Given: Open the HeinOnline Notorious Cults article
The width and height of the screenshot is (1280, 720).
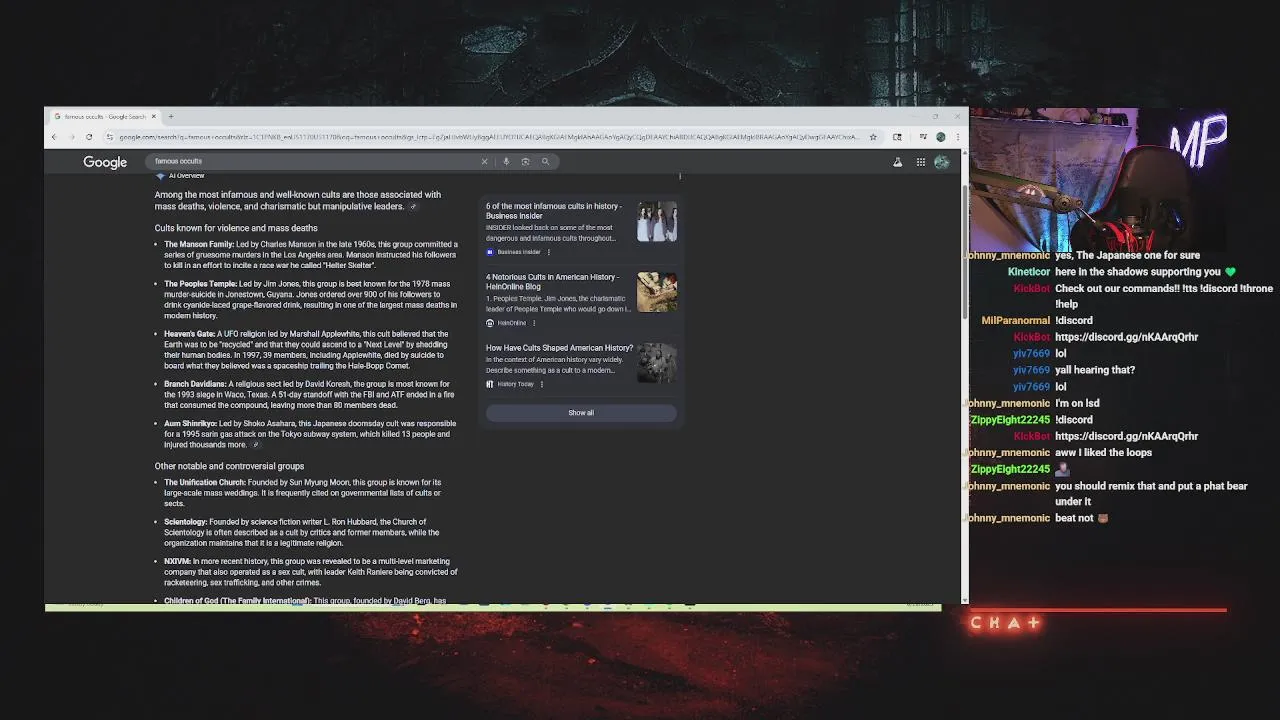Looking at the screenshot, I should pyautogui.click(x=552, y=282).
